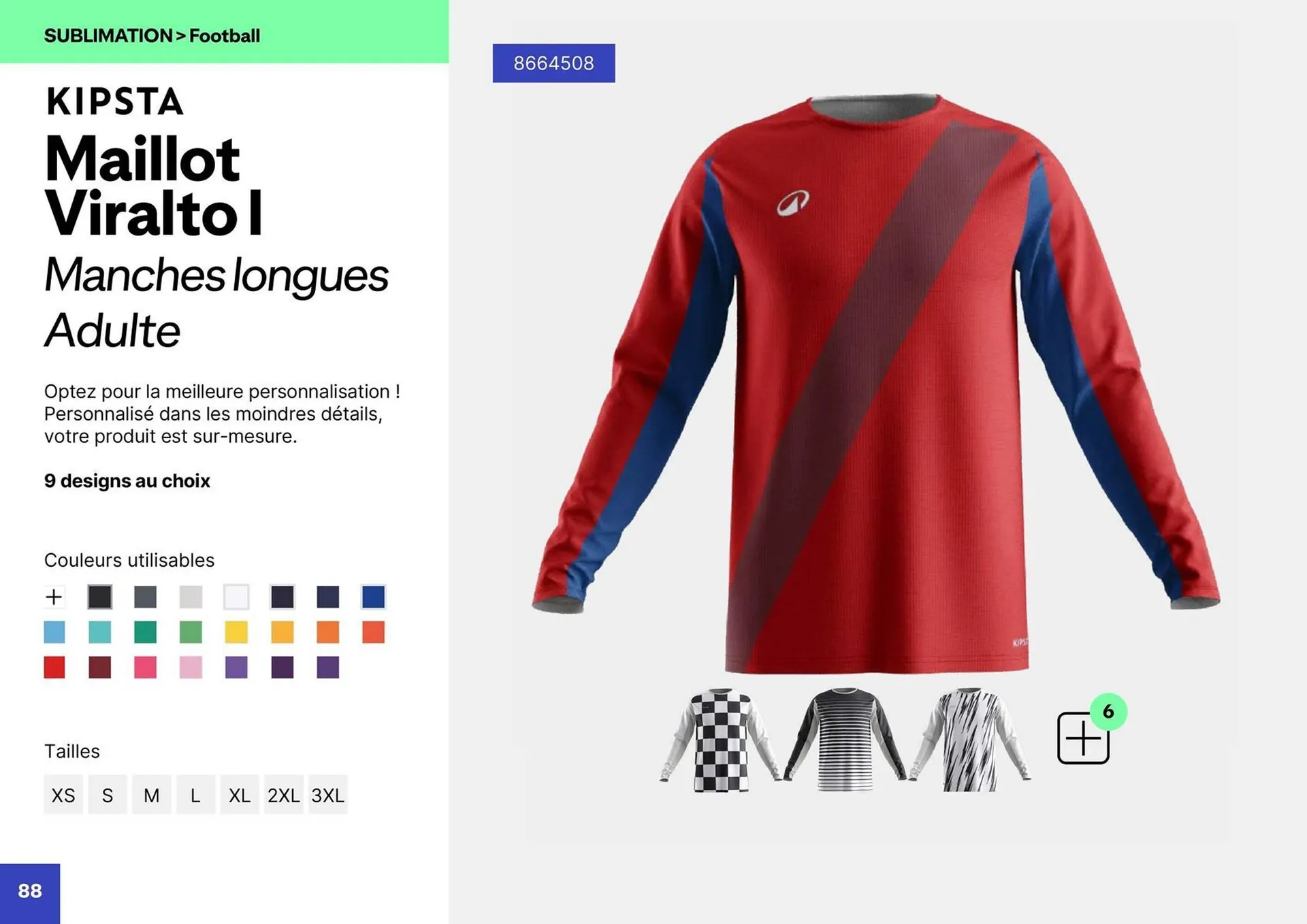Select the striped dark jersey design thumbnail

point(845,740)
